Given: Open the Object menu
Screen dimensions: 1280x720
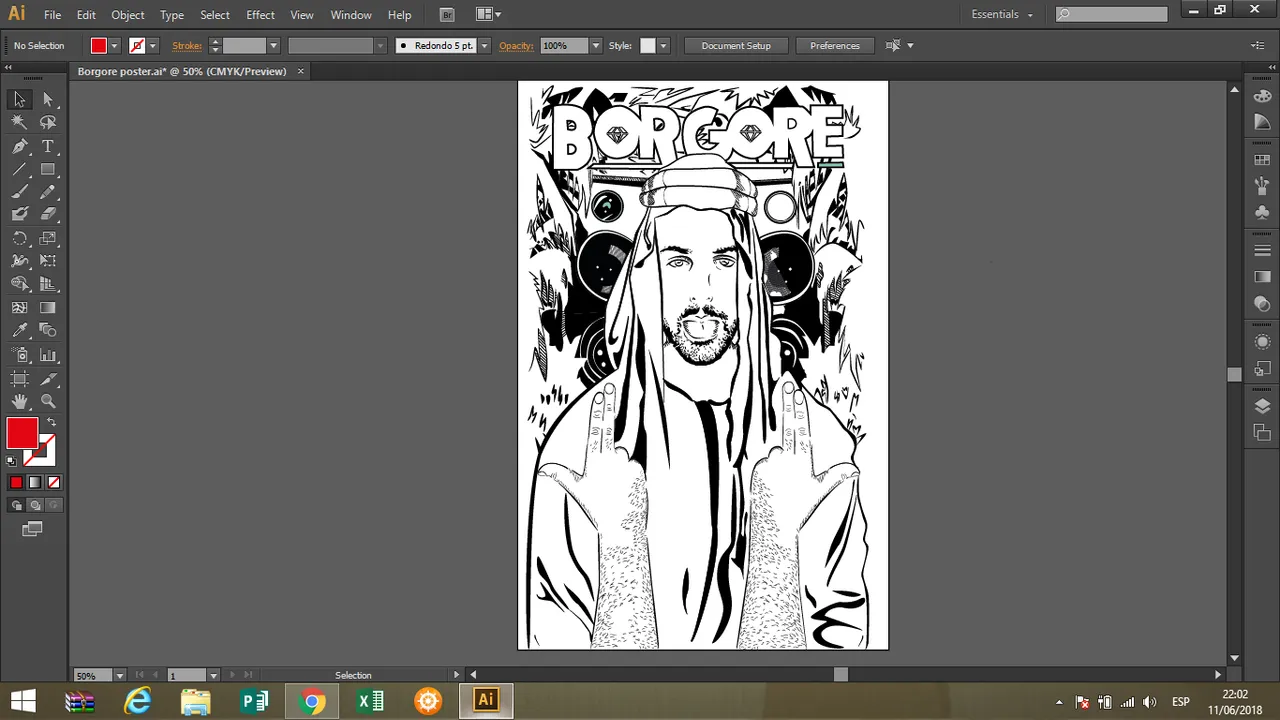Looking at the screenshot, I should (x=128, y=15).
